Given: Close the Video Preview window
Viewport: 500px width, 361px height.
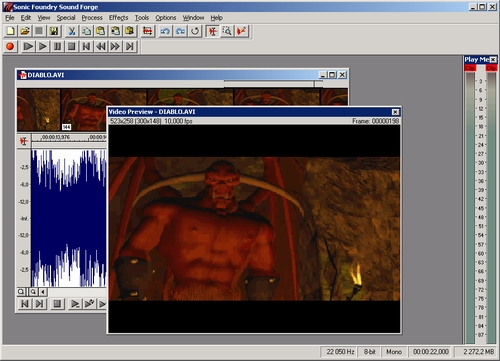Looking at the screenshot, I should pyautogui.click(x=395, y=112).
